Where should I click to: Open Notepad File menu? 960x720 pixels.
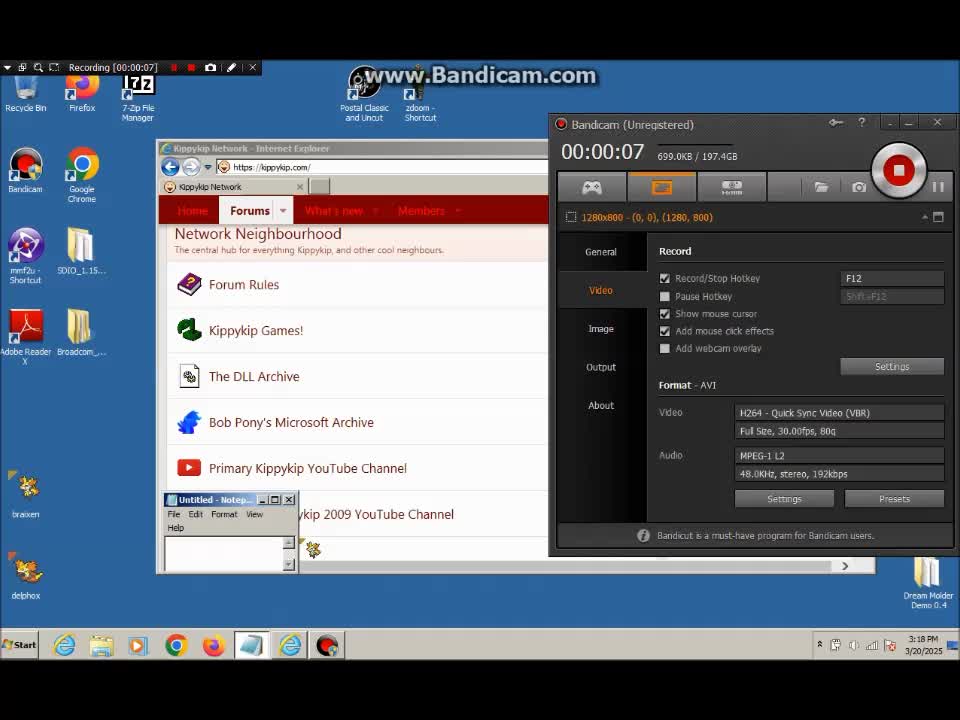[174, 514]
